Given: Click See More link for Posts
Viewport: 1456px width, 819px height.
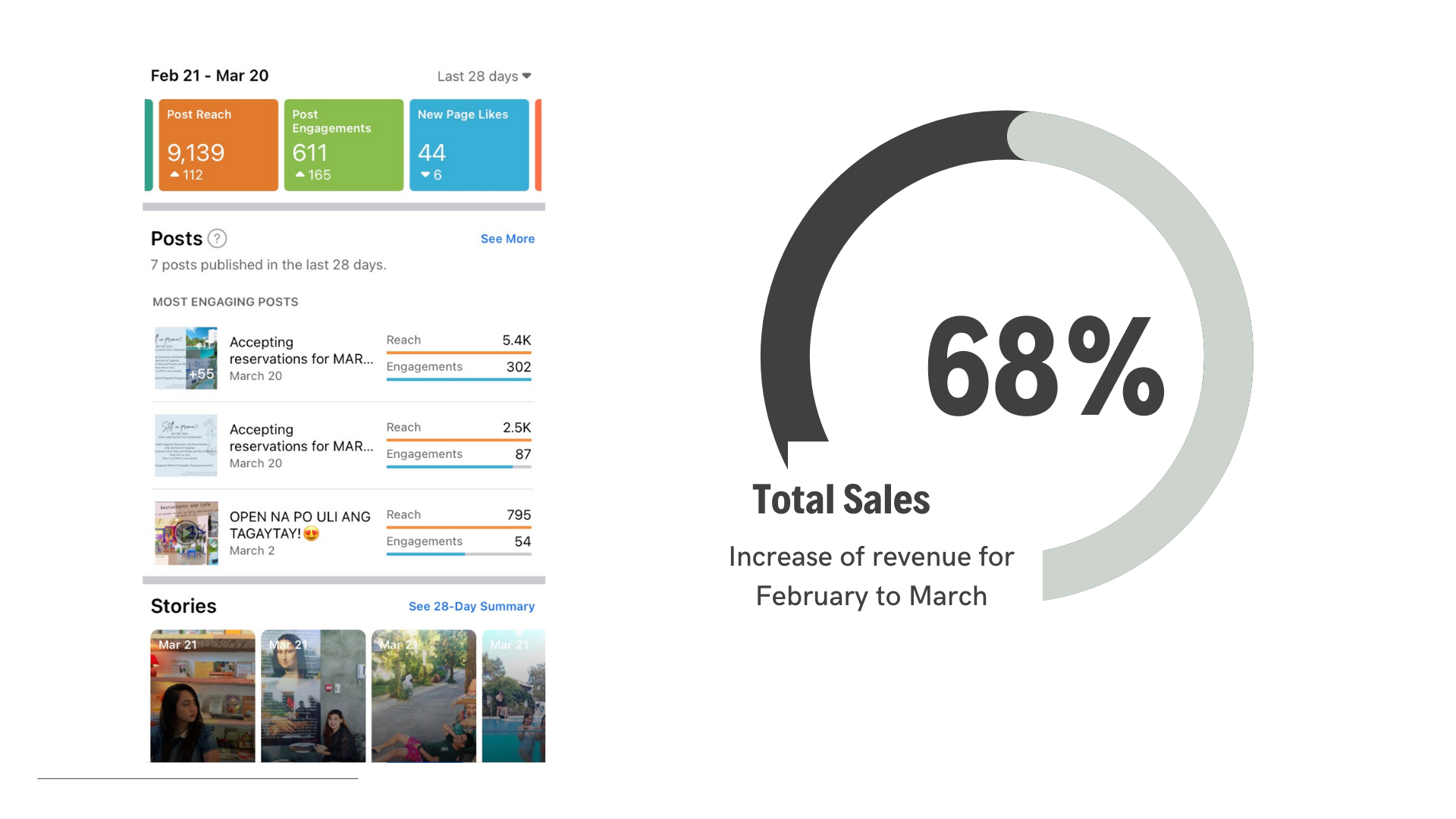Looking at the screenshot, I should point(507,239).
